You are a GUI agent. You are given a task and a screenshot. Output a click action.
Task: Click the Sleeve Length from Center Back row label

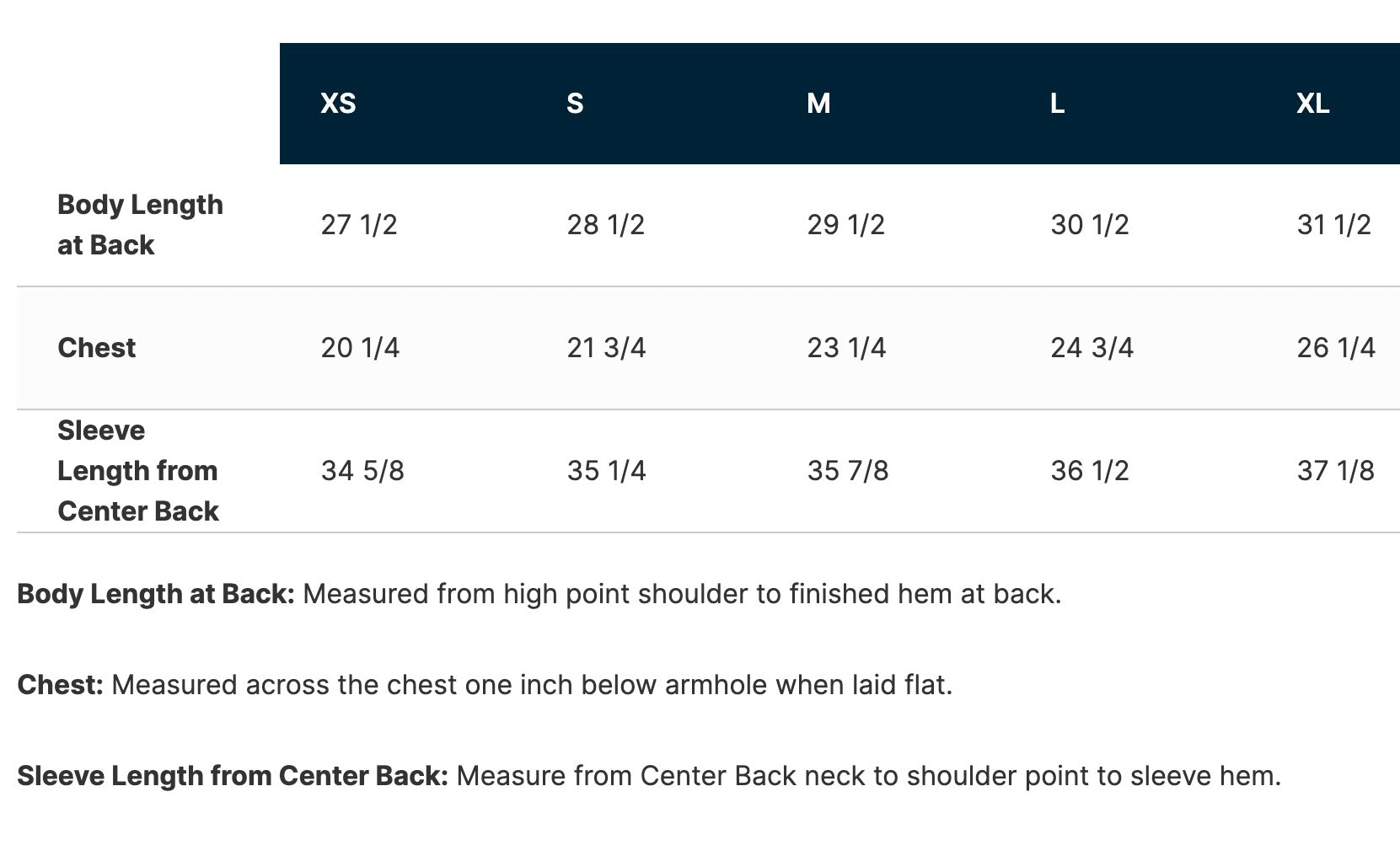coord(138,470)
